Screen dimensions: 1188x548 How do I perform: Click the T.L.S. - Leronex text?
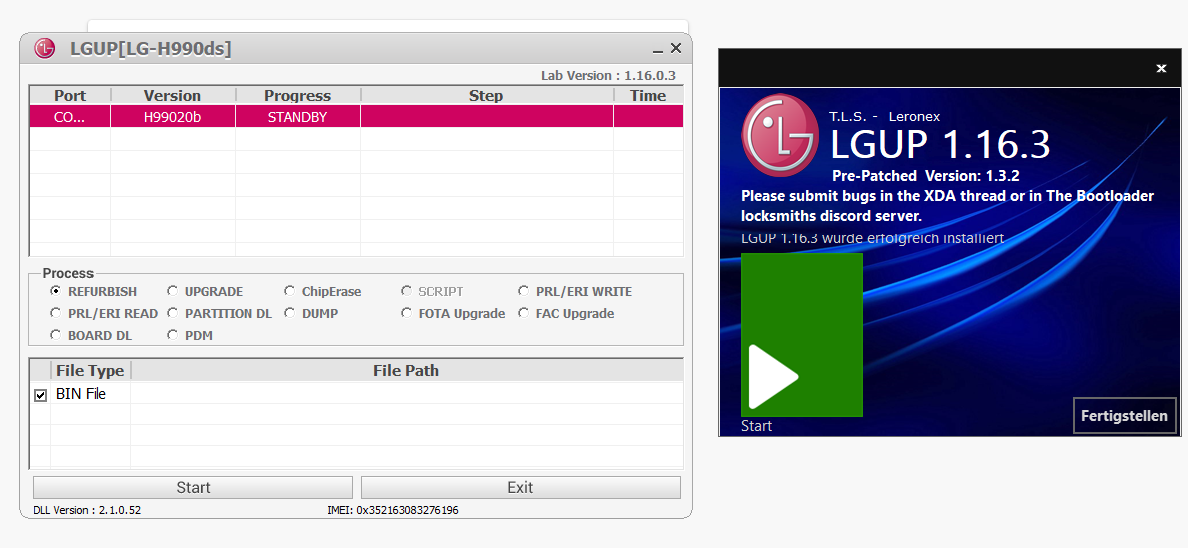pyautogui.click(x=886, y=117)
